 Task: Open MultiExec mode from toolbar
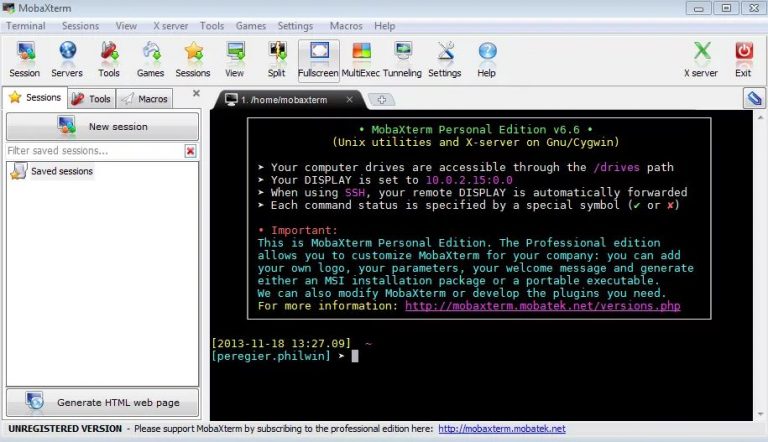pyautogui.click(x=361, y=60)
